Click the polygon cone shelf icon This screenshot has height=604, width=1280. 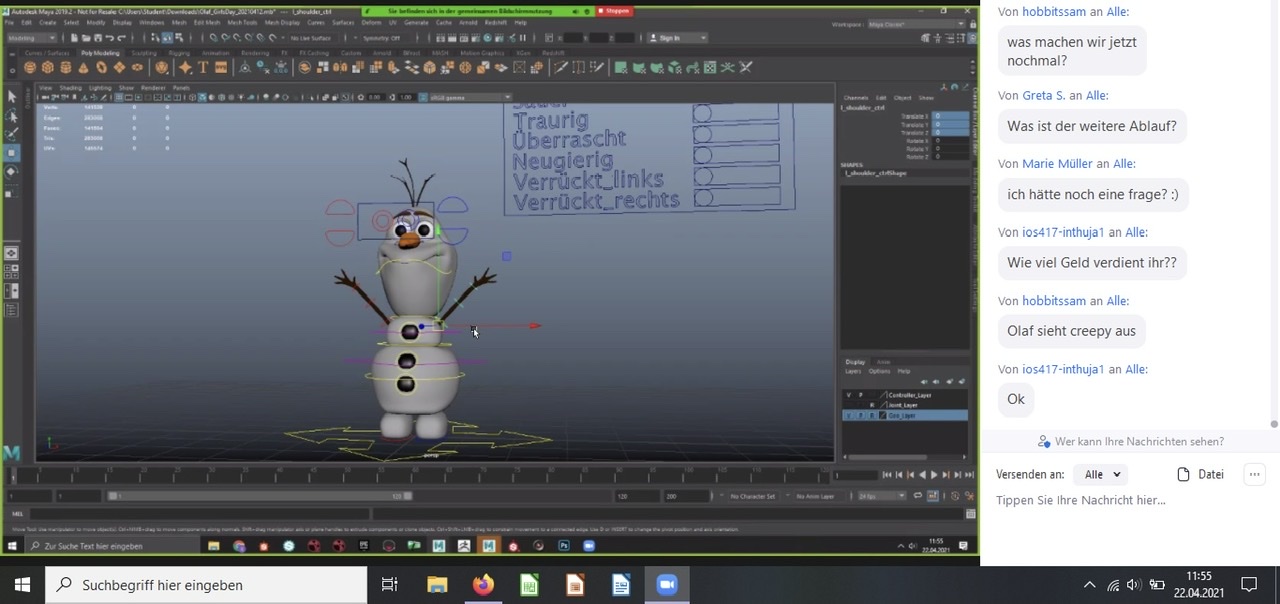point(83,67)
